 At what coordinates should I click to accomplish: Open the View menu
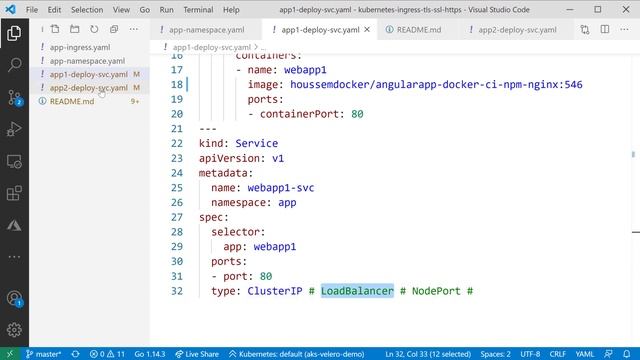pyautogui.click(x=121, y=10)
